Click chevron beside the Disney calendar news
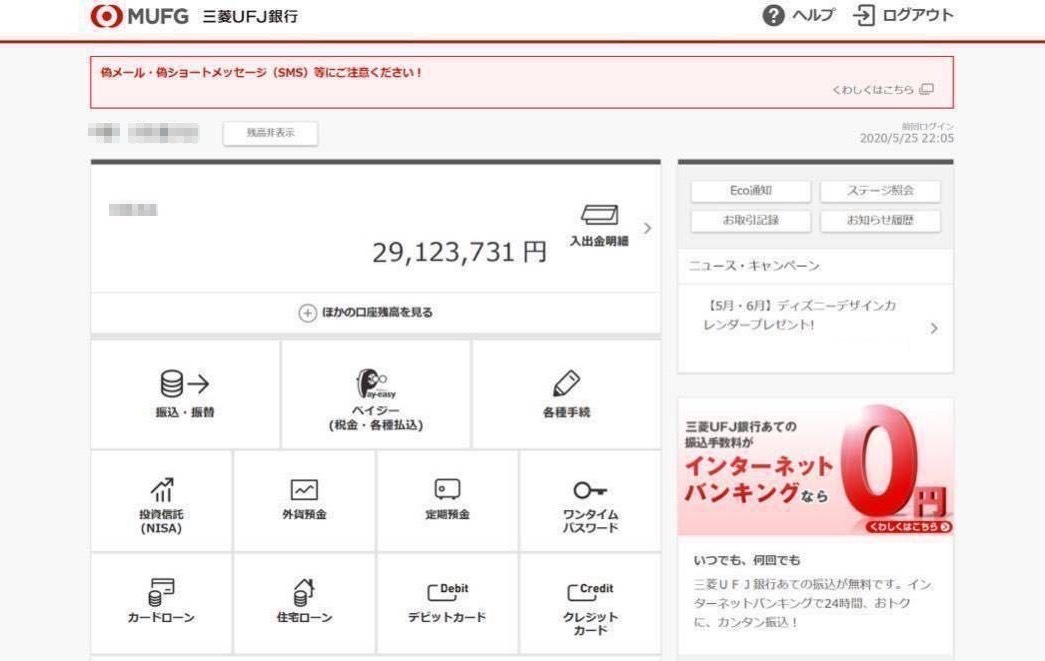Viewport: 1045px width, 661px height. point(934,329)
